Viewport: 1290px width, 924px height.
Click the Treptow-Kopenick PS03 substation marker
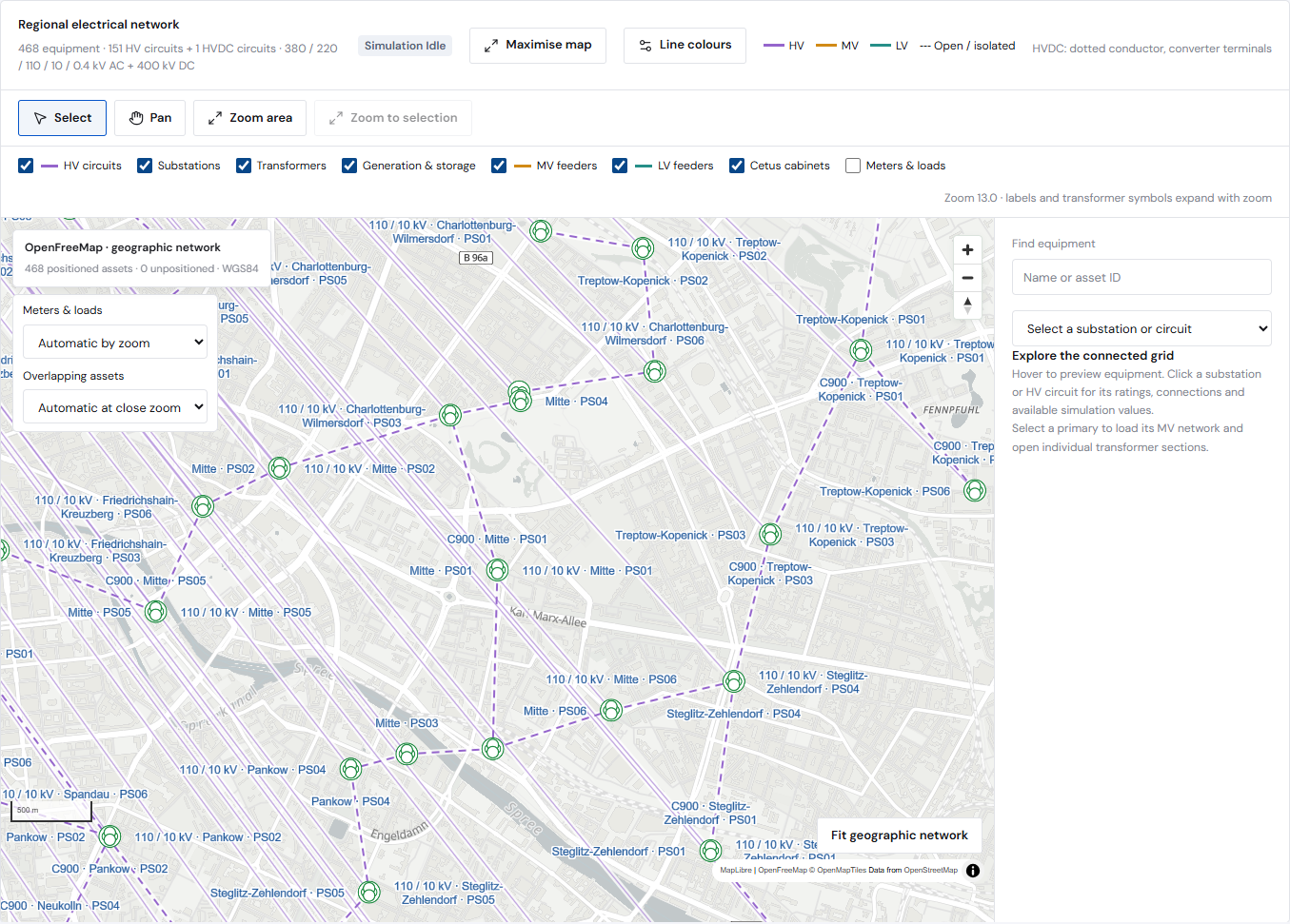click(770, 534)
